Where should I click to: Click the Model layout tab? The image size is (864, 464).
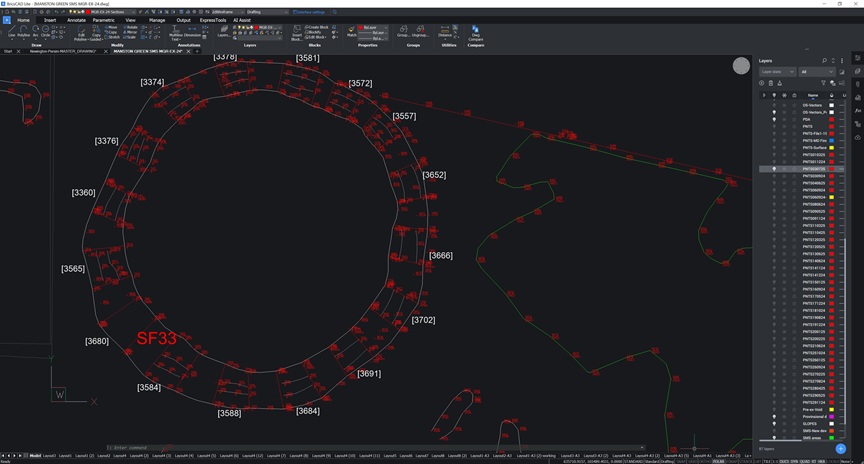(35, 456)
